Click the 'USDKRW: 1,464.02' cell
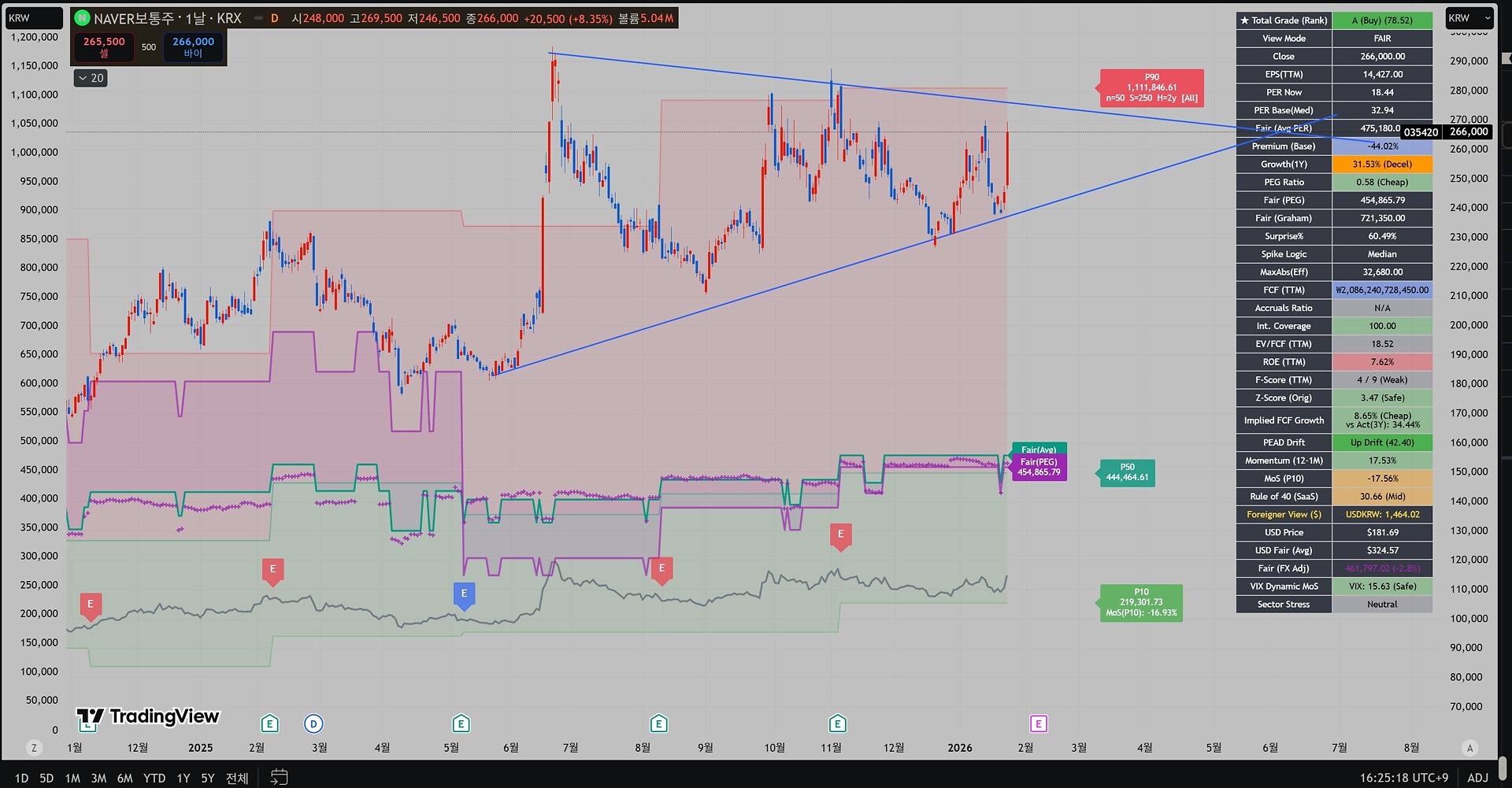 tap(1382, 515)
